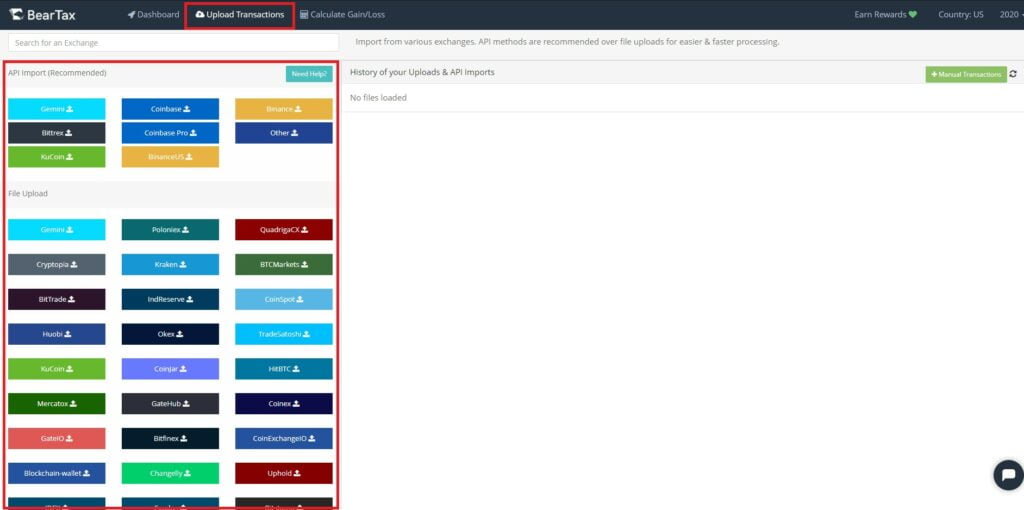Choose Cryptopia file upload
1024x510 pixels.
click(57, 264)
